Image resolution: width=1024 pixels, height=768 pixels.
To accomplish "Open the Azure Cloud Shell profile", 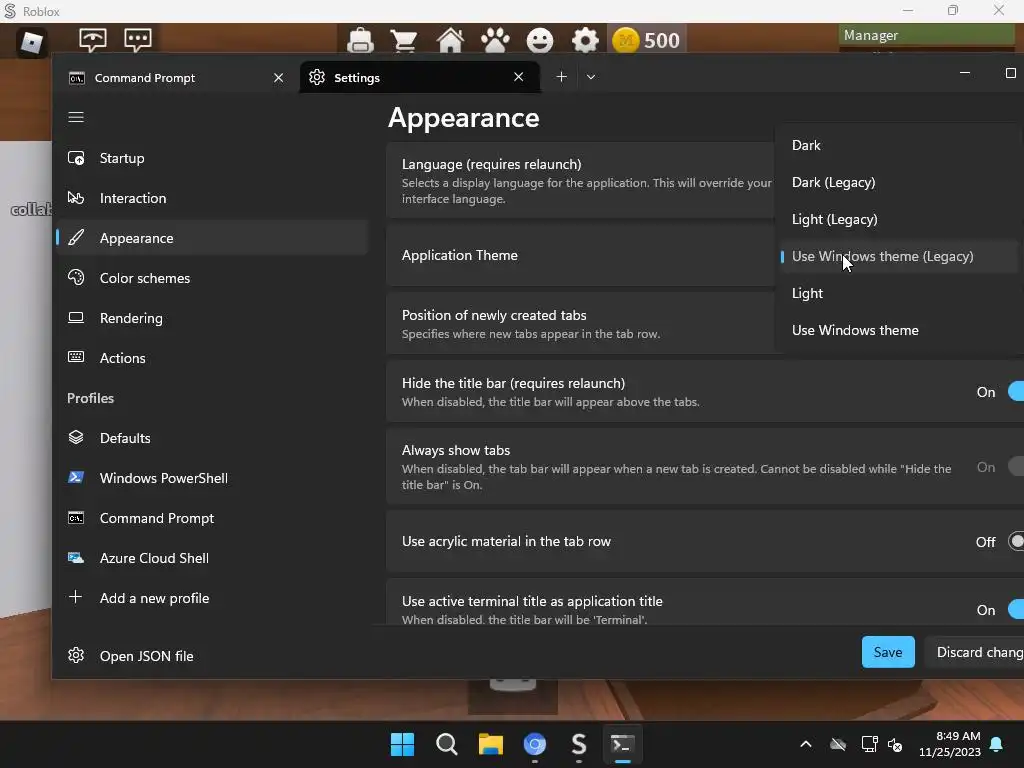I will tap(212, 558).
